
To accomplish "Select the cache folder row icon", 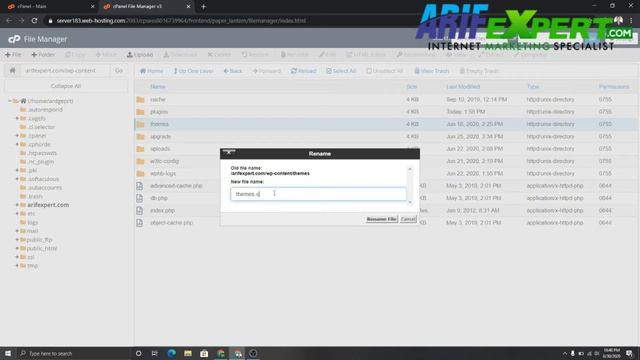I will click(x=140, y=100).
